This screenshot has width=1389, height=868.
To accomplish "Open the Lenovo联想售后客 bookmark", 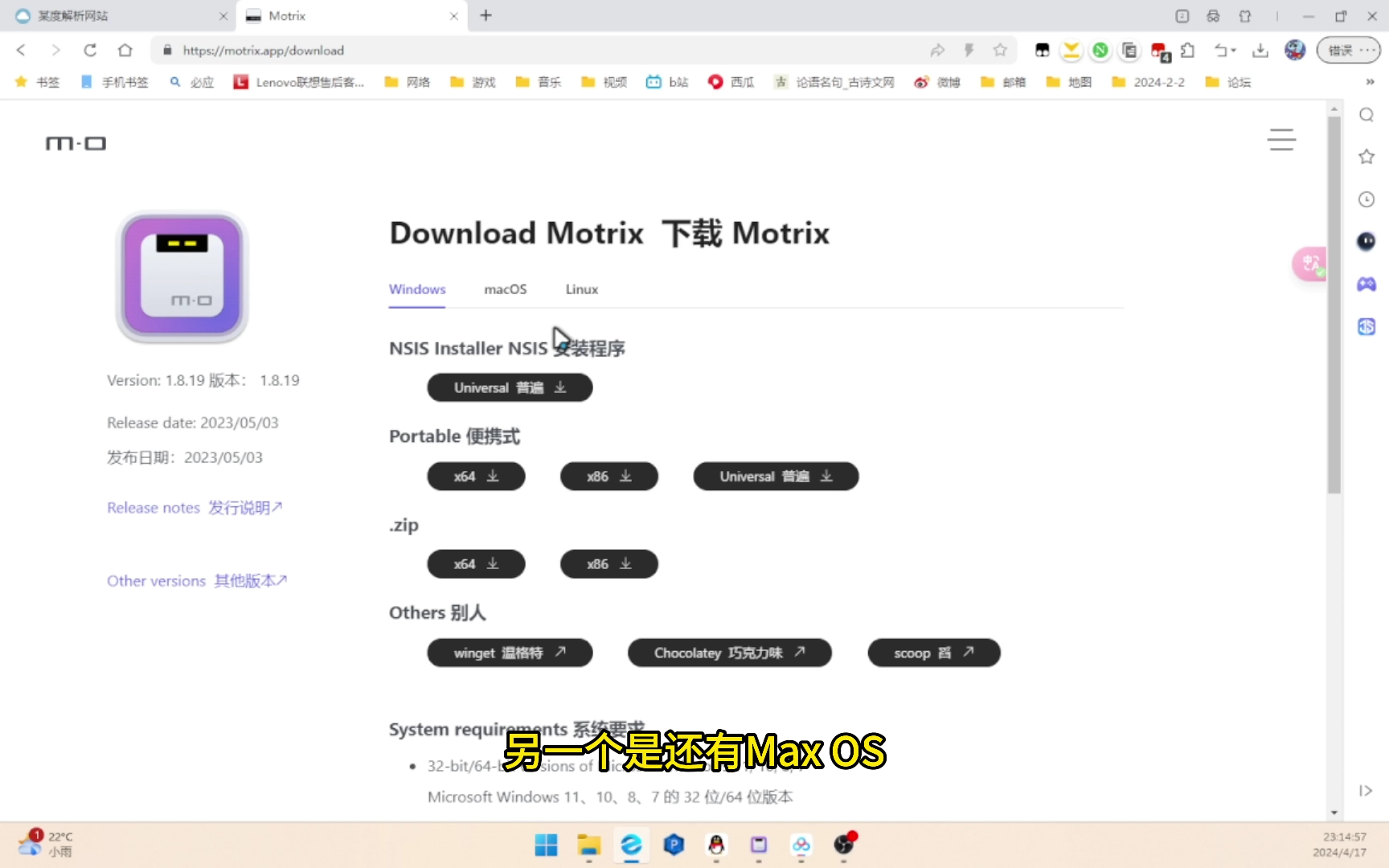I will pyautogui.click(x=298, y=82).
